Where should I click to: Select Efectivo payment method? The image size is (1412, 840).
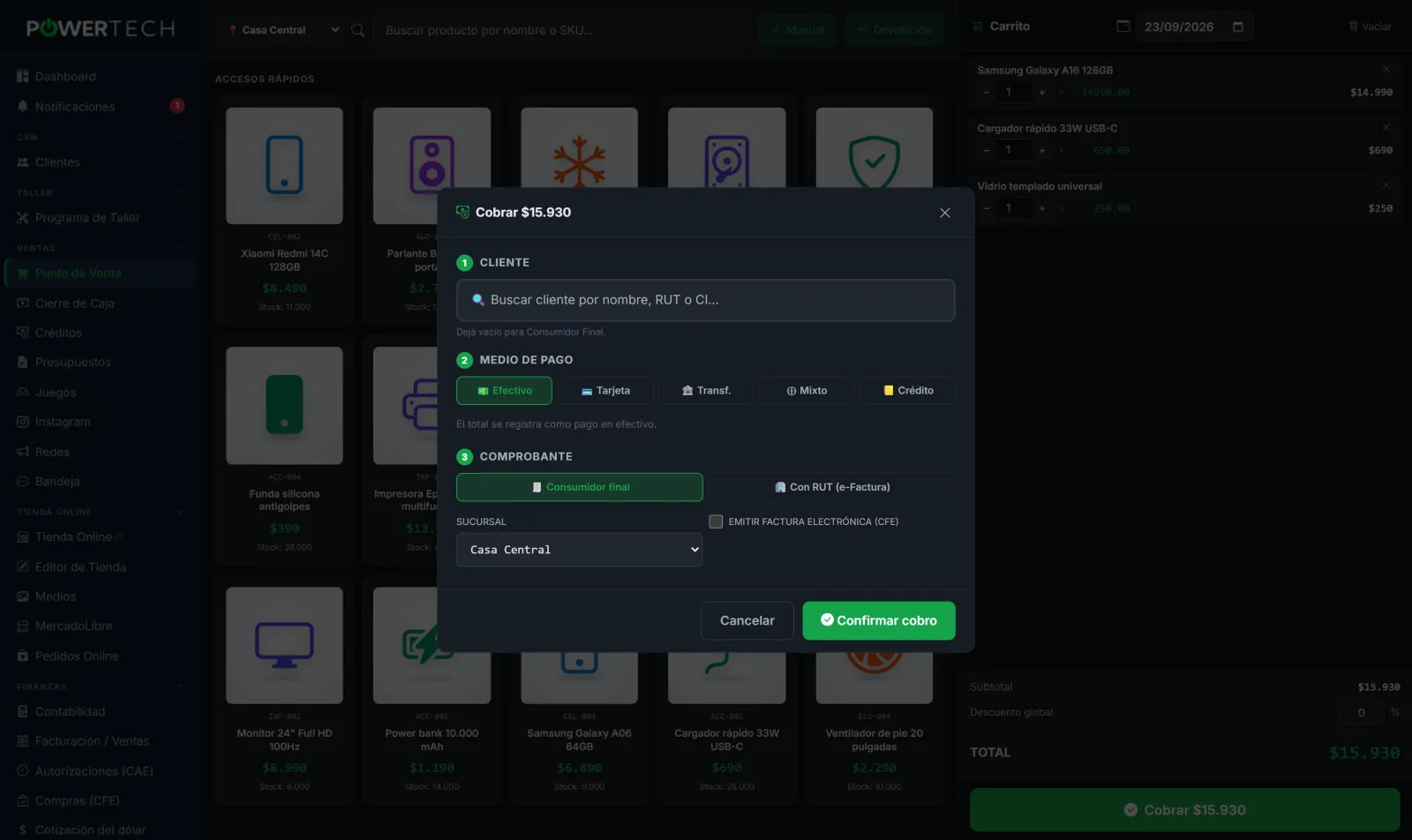[504, 391]
